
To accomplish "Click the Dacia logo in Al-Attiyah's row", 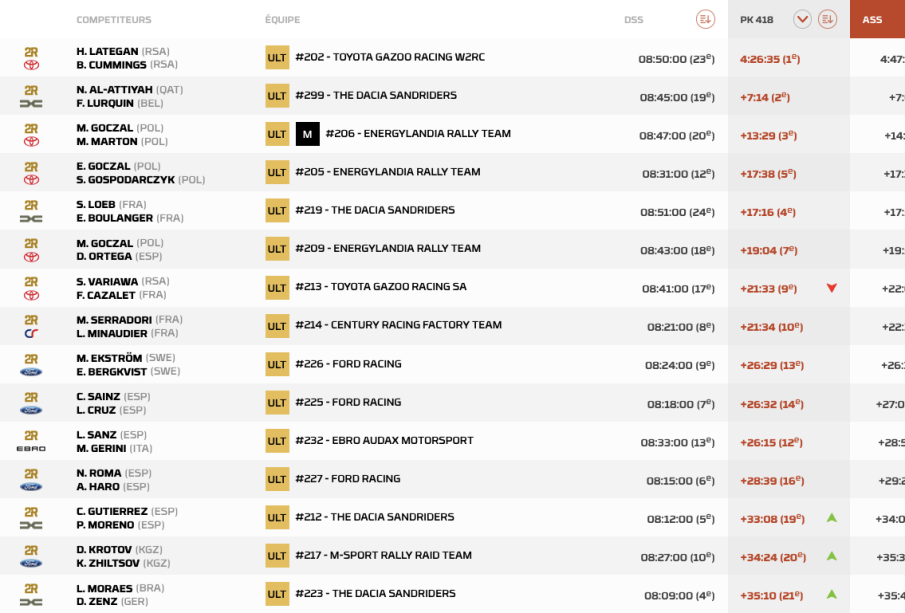I will (x=31, y=103).
